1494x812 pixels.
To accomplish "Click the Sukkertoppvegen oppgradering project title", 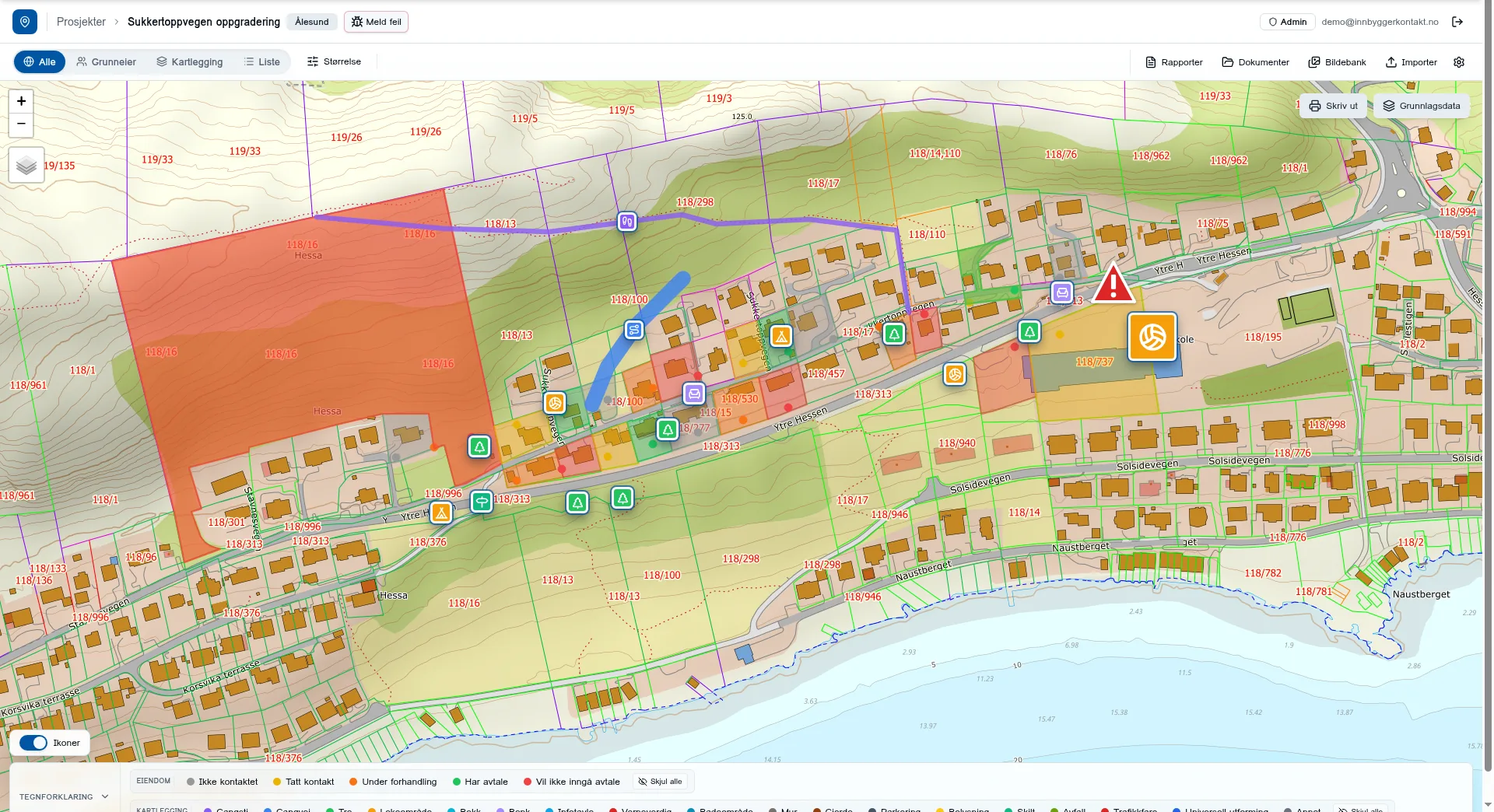I will (x=204, y=22).
